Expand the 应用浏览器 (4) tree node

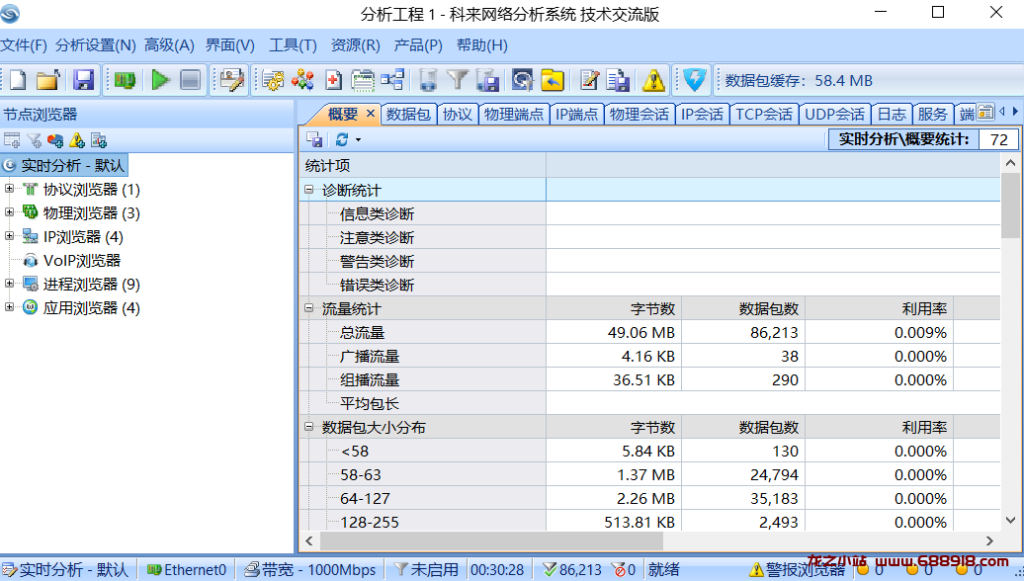tap(9, 307)
